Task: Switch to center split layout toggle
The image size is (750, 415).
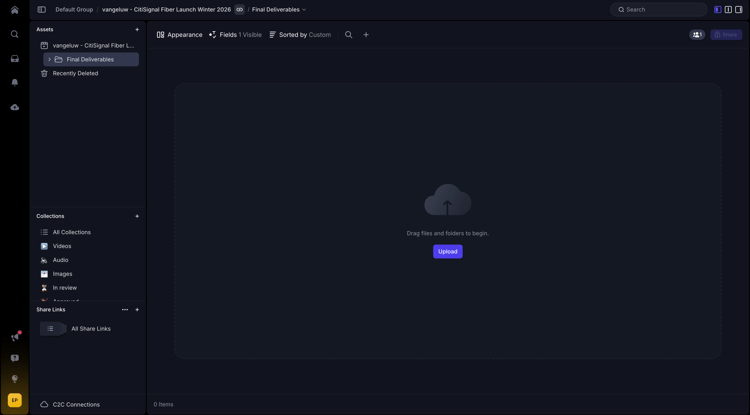Action: pyautogui.click(x=728, y=10)
